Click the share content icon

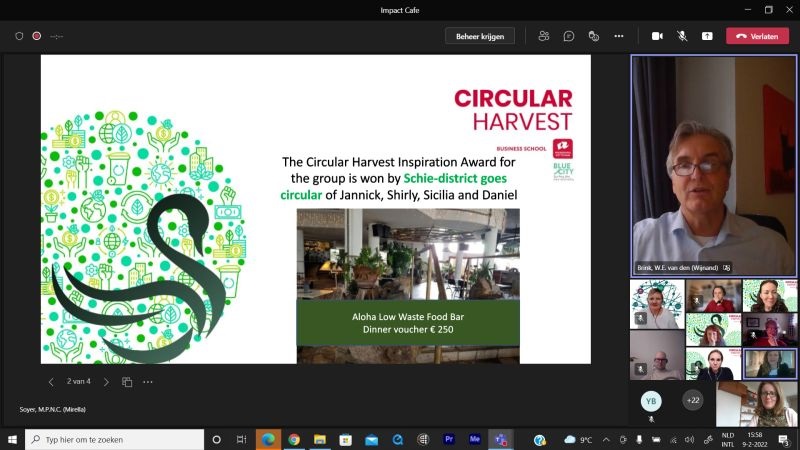tap(707, 36)
